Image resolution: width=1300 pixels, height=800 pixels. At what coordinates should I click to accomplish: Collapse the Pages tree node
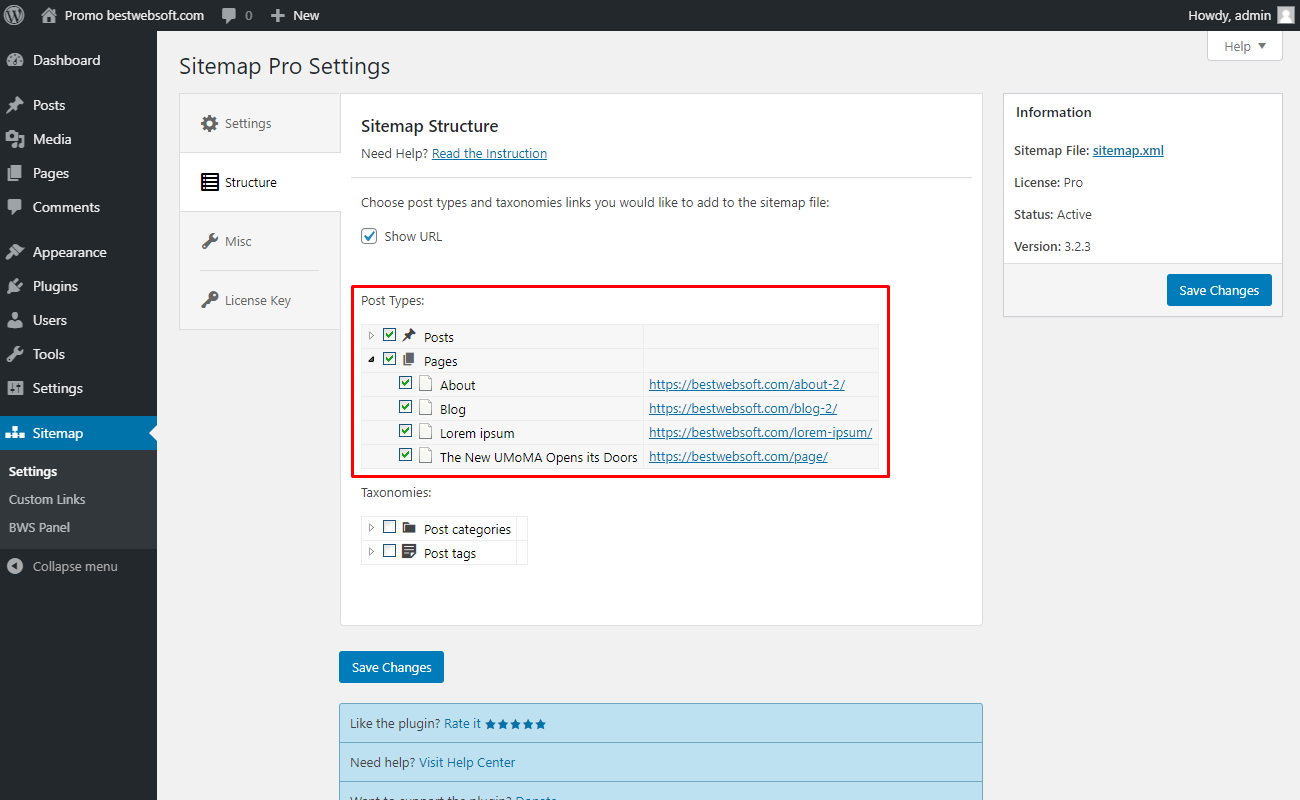(372, 360)
